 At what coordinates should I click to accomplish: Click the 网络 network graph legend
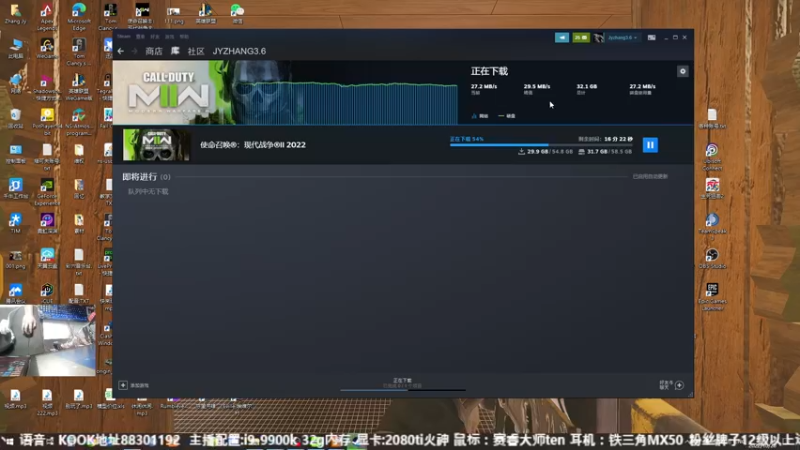coord(480,116)
